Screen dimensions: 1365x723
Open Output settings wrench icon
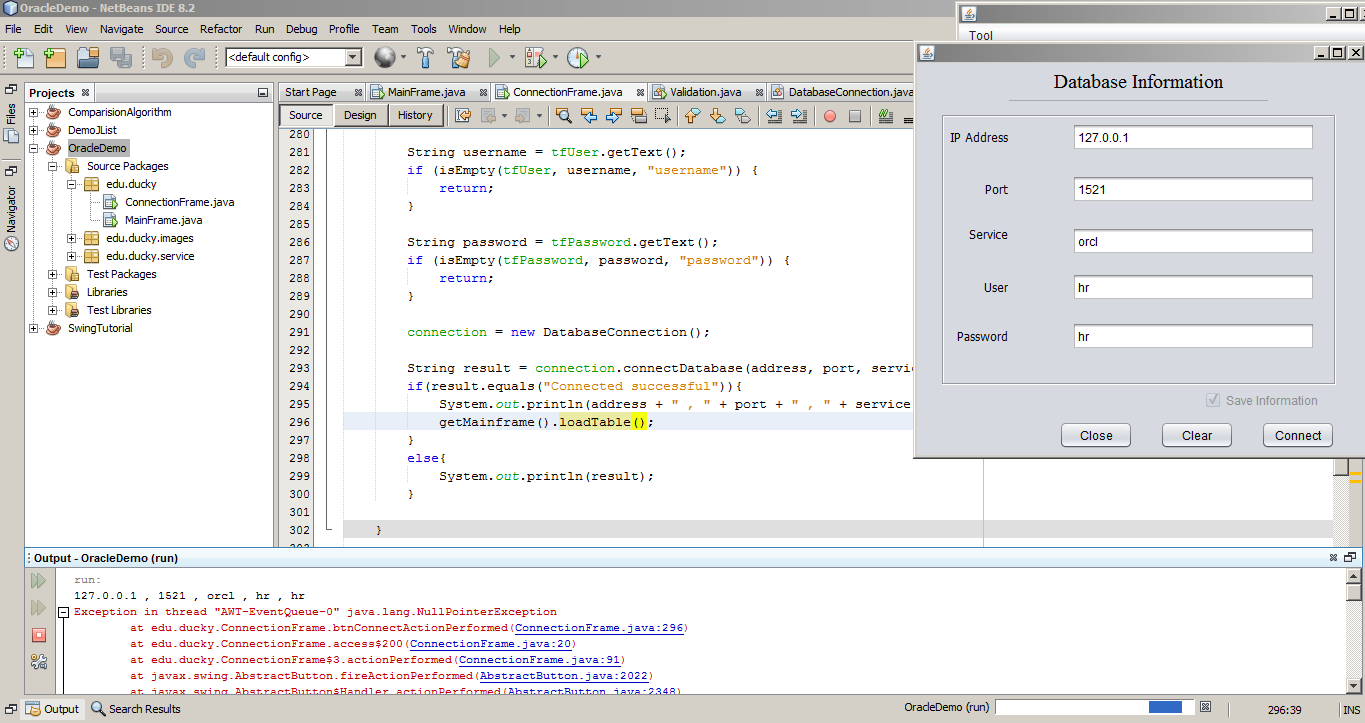[39, 660]
